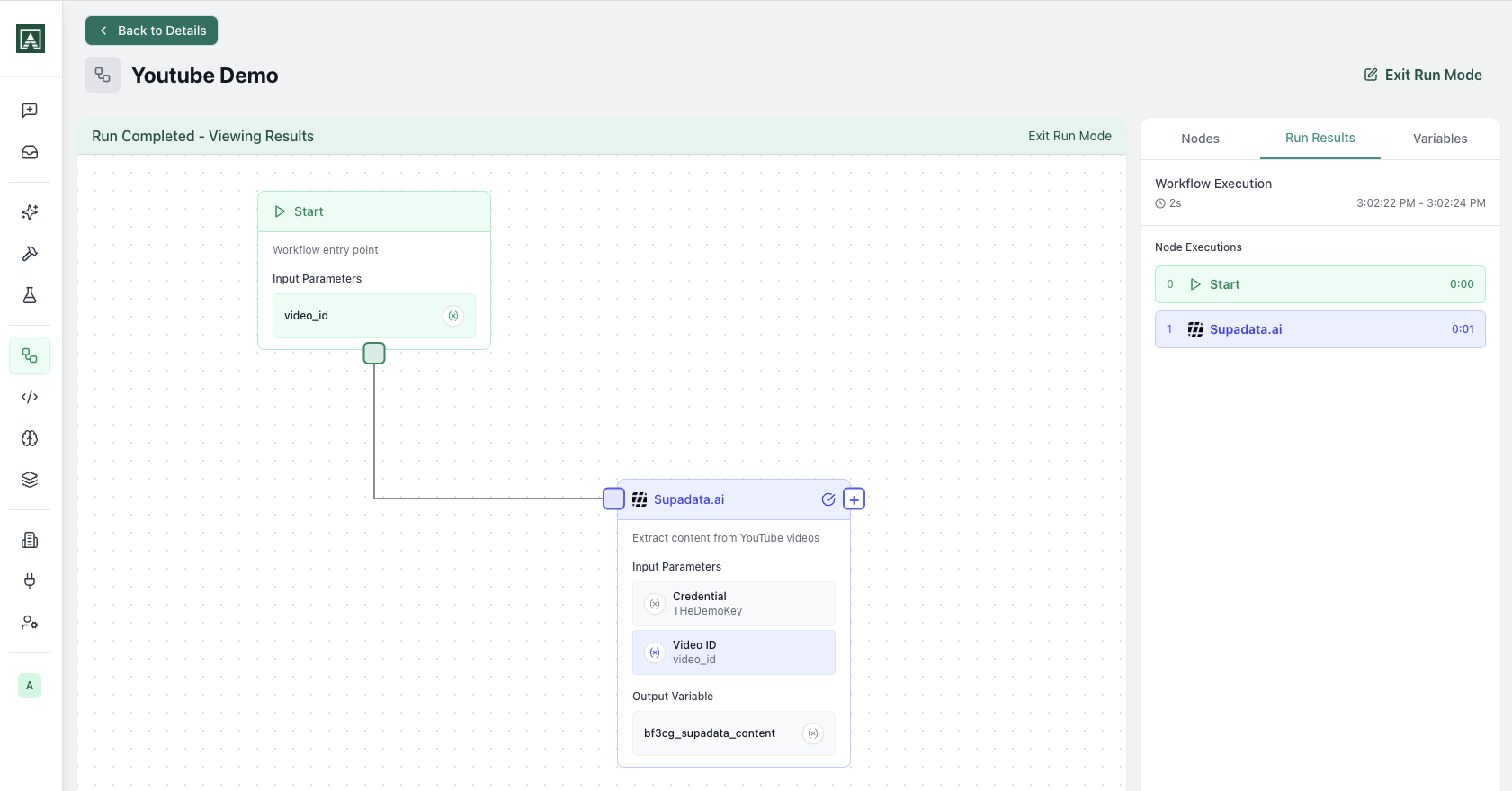1512x791 pixels.
Task: Expand the Start node execution result
Action: point(1320,284)
